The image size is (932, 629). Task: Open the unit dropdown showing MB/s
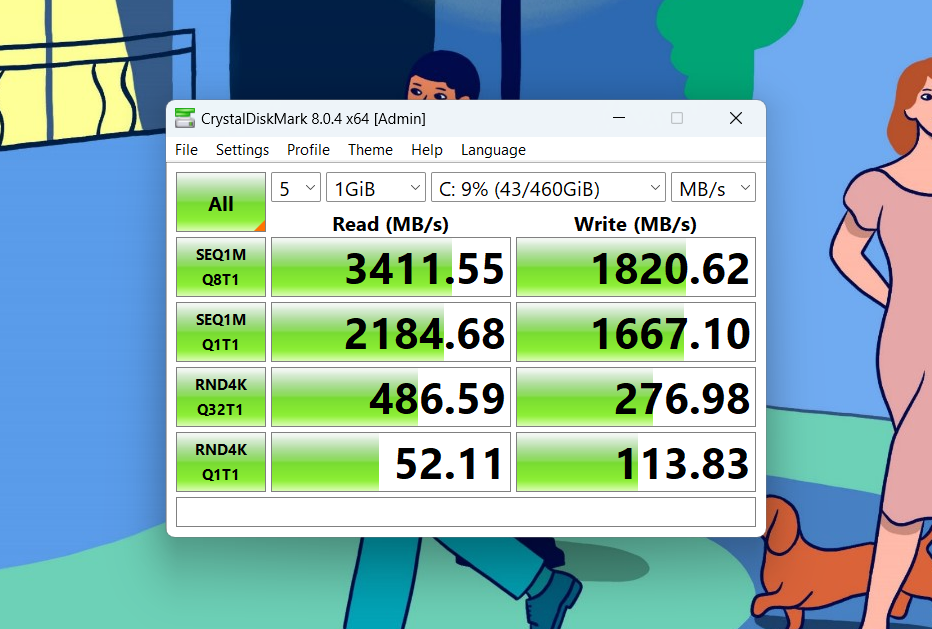[x=713, y=188]
